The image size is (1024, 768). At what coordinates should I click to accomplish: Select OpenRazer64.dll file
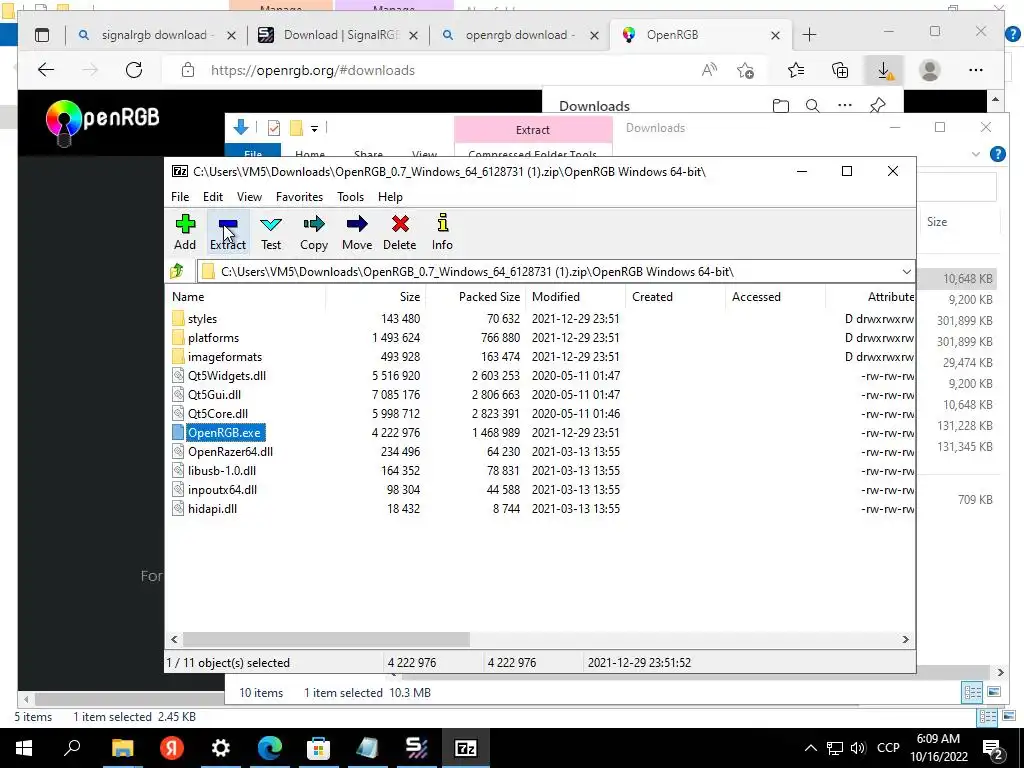[x=230, y=451]
